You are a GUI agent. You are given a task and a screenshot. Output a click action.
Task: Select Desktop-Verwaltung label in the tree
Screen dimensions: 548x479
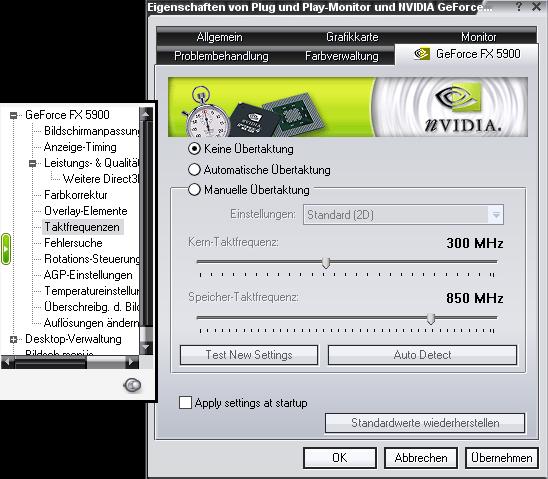tap(73, 339)
